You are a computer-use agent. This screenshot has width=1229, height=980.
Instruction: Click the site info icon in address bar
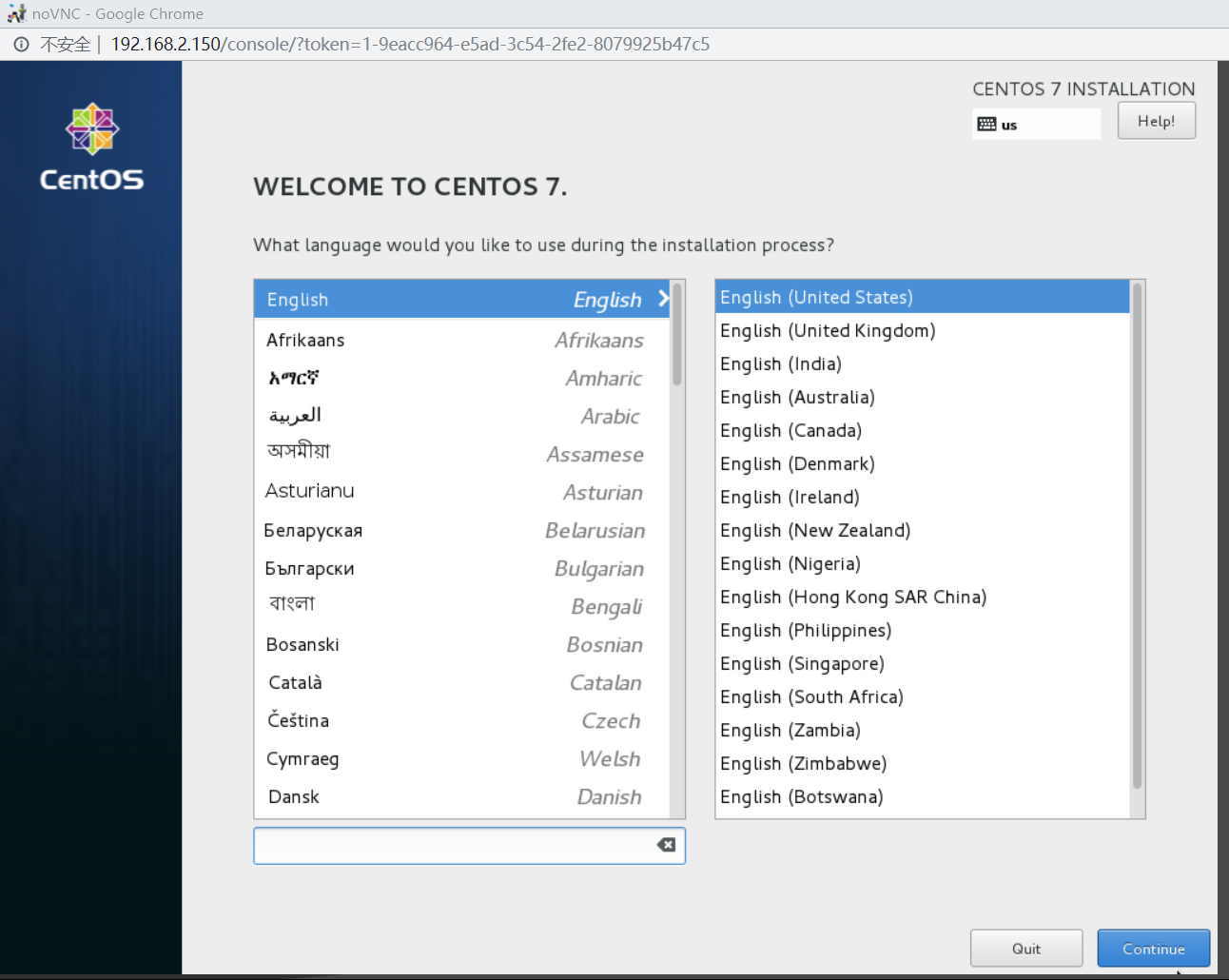point(21,44)
